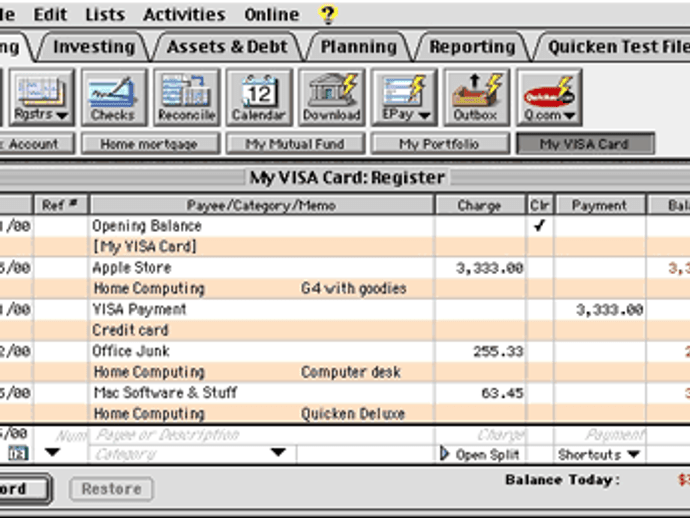Screen dimensions: 690x518
Task: Expand the Category dropdown arrow
Action: 278,452
